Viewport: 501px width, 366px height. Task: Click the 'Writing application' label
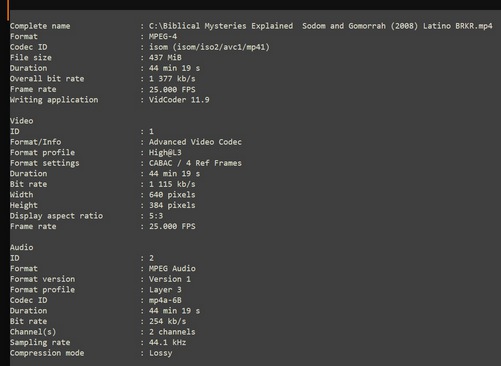(54, 100)
